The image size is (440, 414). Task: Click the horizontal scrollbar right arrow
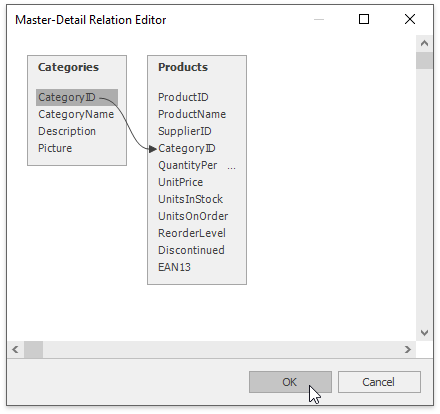408,349
